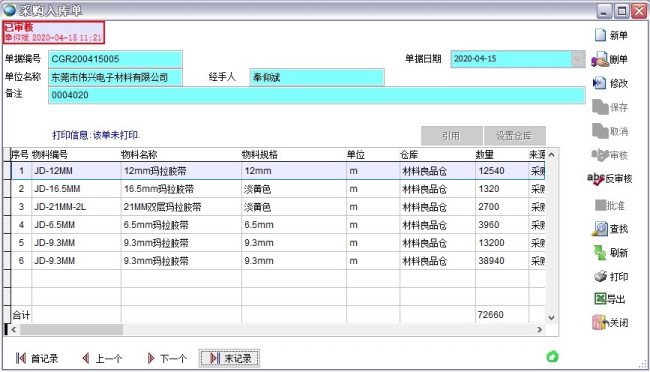The image size is (650, 372).
Task: Click the 淡黄色 spec cell in row 2
Action: pyautogui.click(x=293, y=189)
